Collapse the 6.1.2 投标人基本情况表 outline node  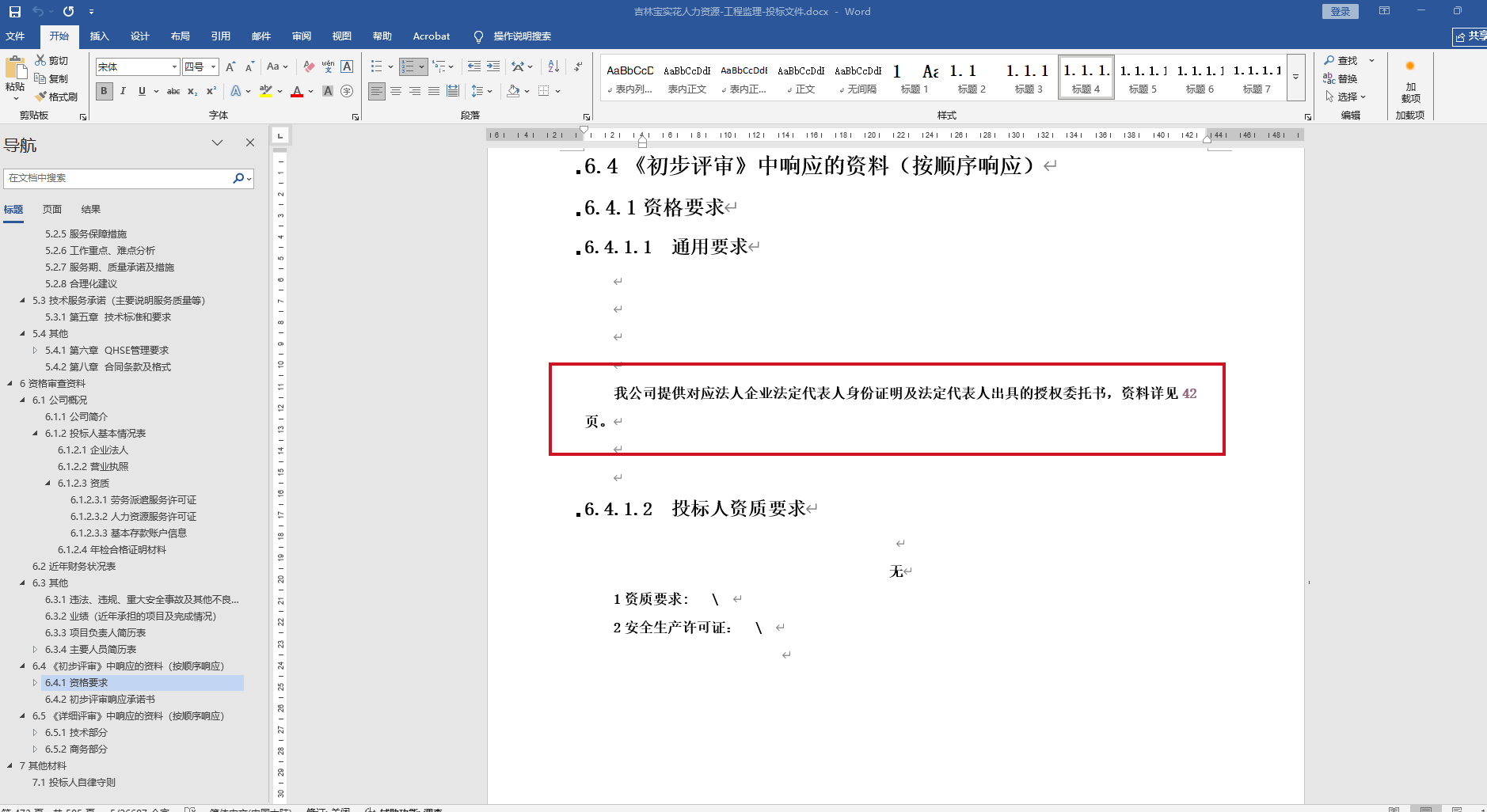pyautogui.click(x=36, y=434)
